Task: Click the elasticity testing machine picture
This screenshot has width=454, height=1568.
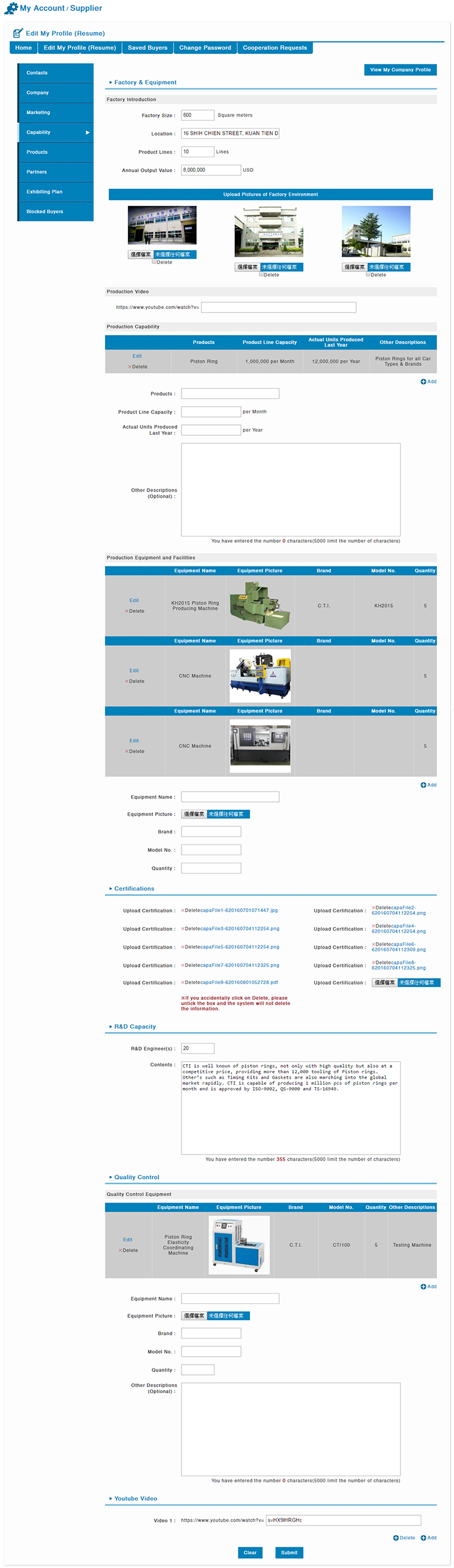Action: click(239, 1246)
